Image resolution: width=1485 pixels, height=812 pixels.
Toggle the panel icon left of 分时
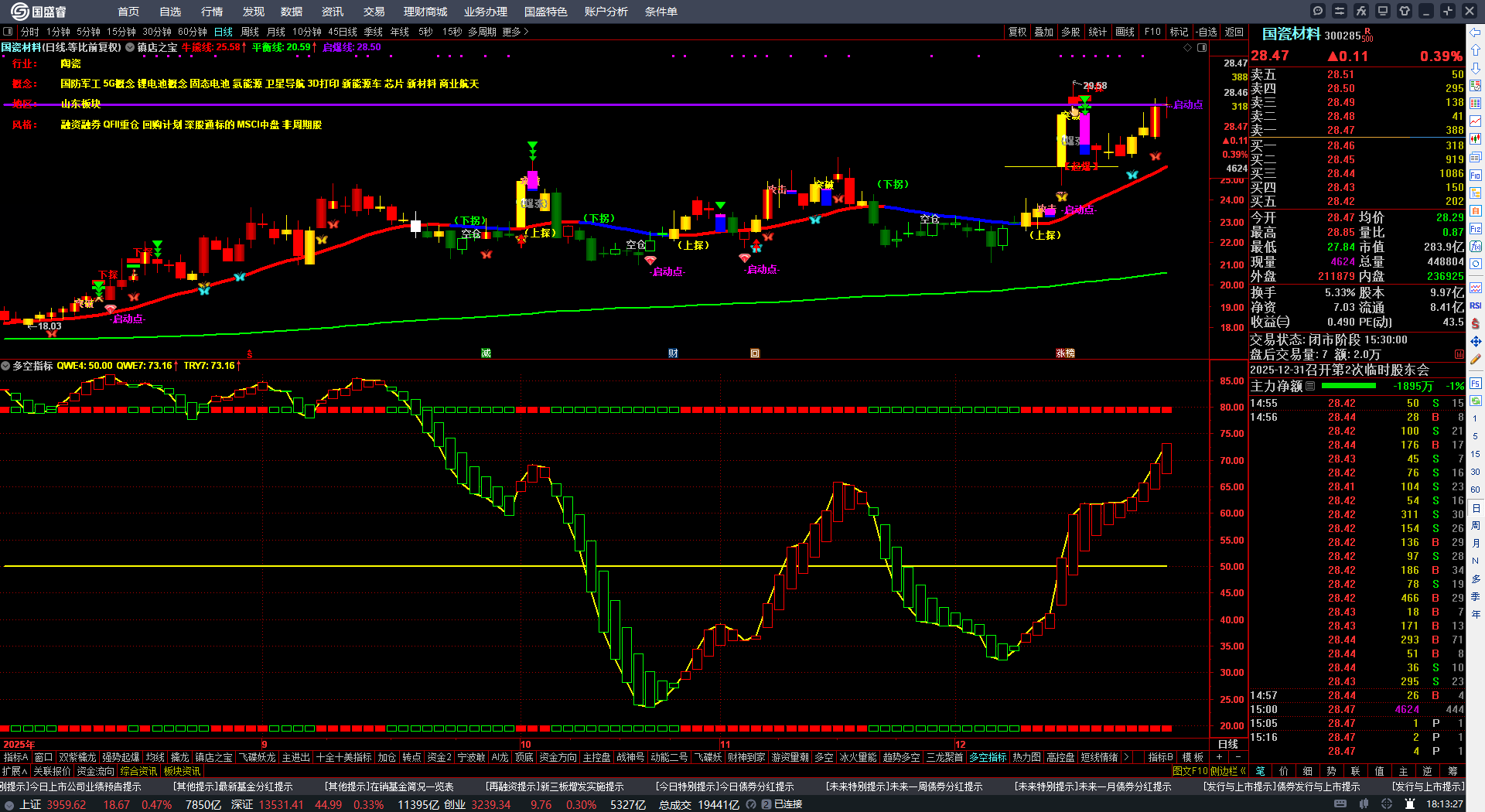coord(8,32)
